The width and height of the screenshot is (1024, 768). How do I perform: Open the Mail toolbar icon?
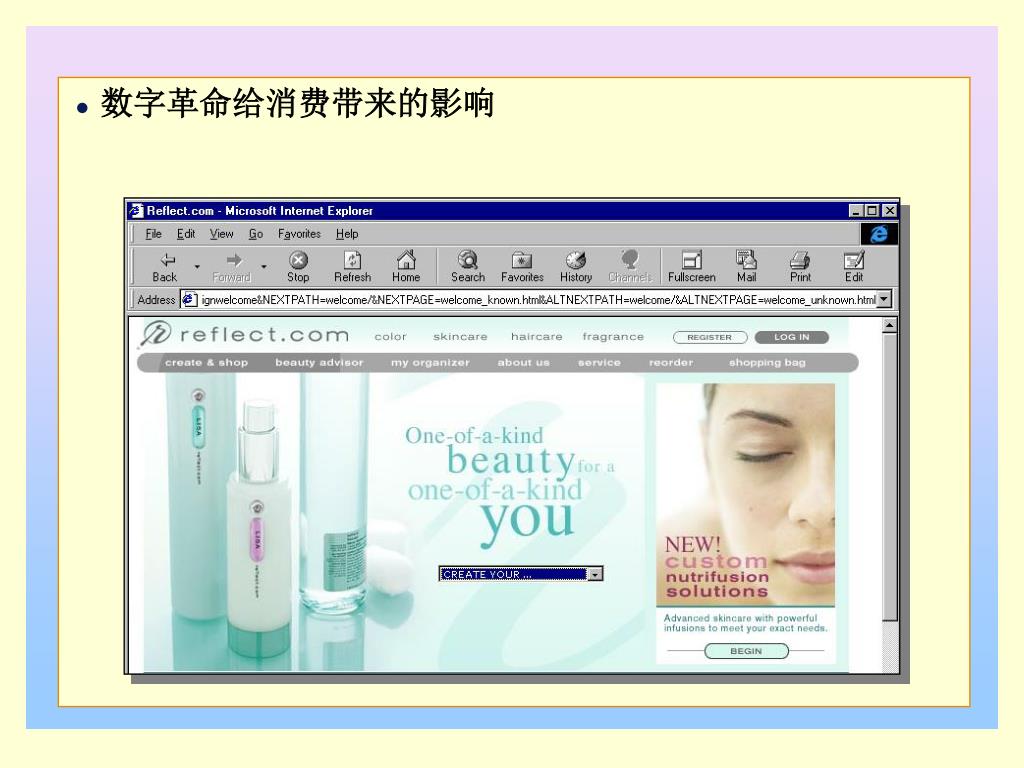(746, 267)
